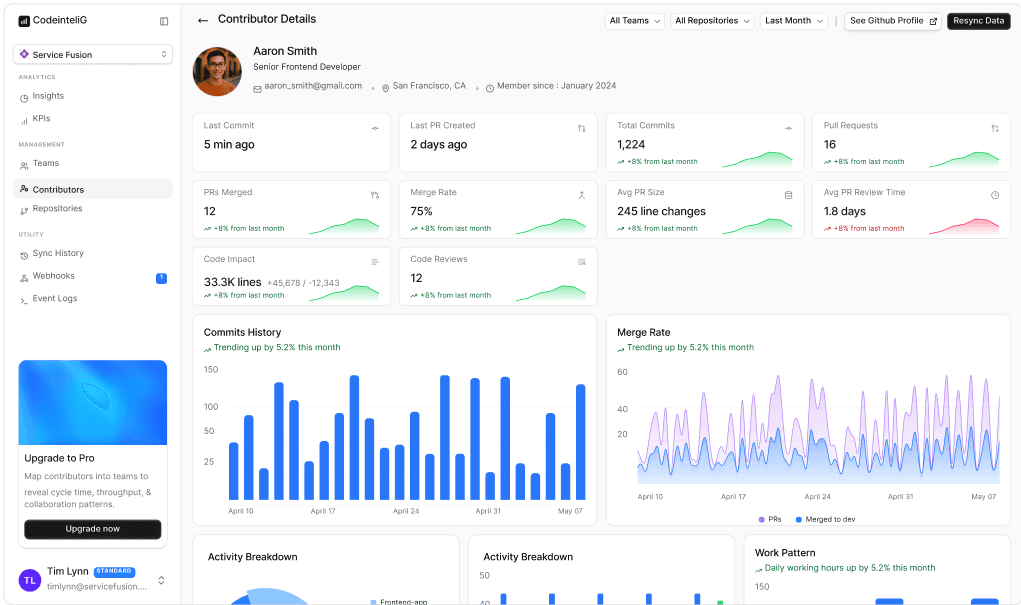Open the All Teams dropdown

tap(634, 21)
